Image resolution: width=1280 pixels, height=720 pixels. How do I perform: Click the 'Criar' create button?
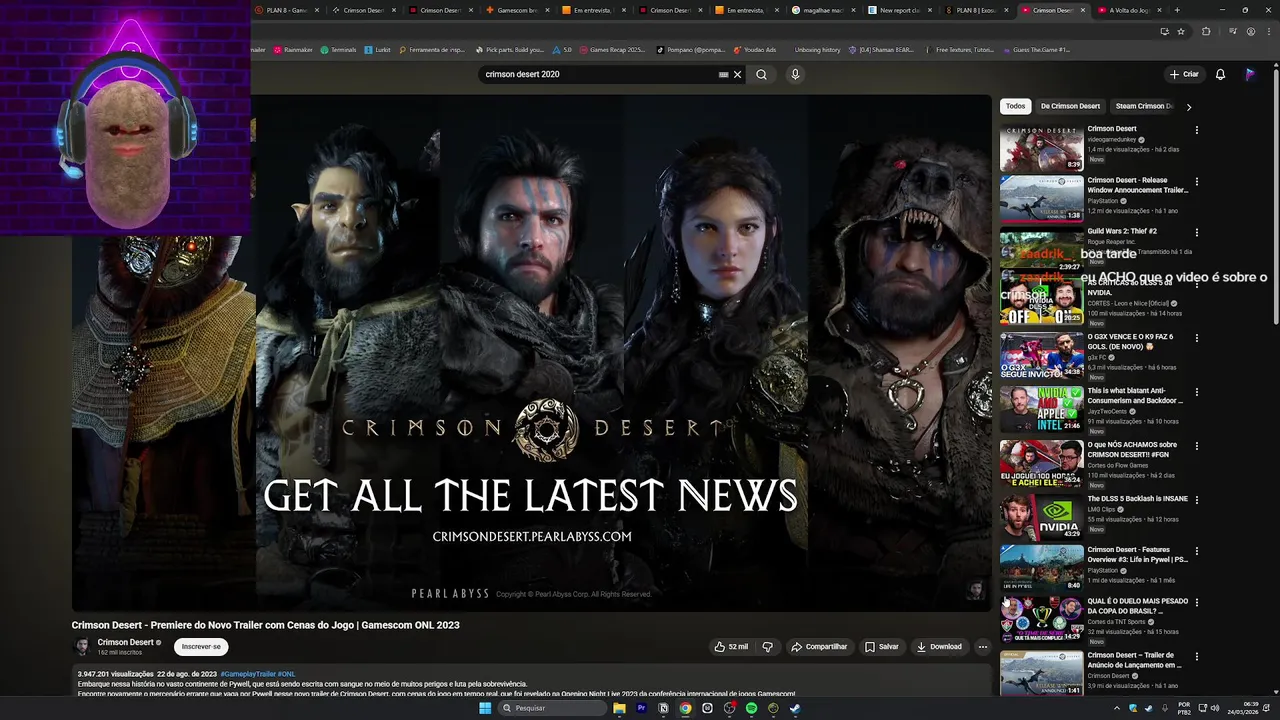click(1184, 74)
